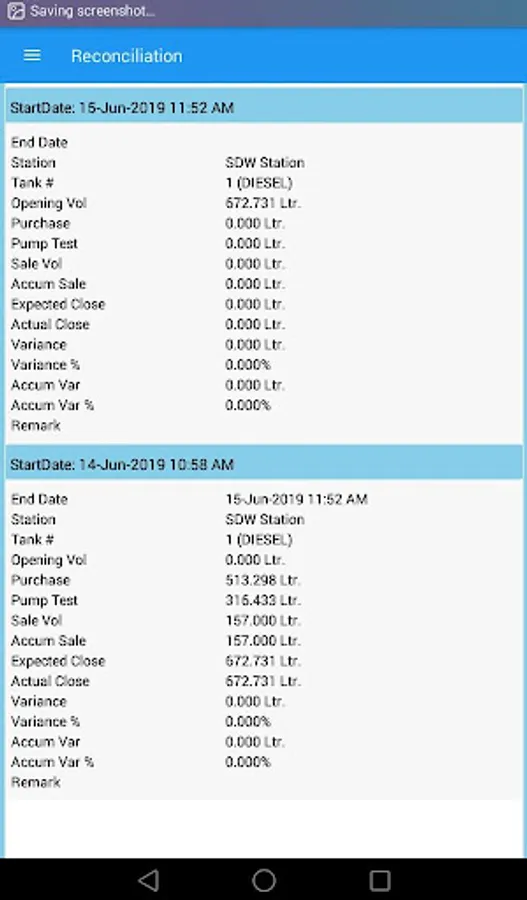527x900 pixels.
Task: Tap the Remark label in first record
Action: 36,426
